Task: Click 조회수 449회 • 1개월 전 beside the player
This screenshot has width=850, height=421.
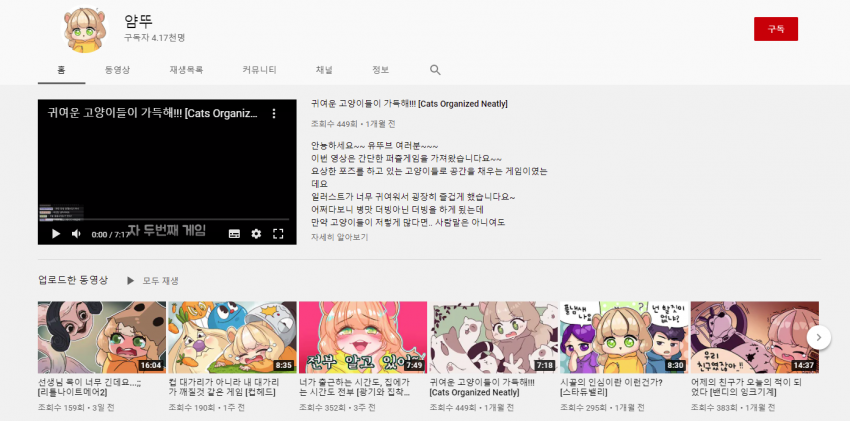Action: 353,124
